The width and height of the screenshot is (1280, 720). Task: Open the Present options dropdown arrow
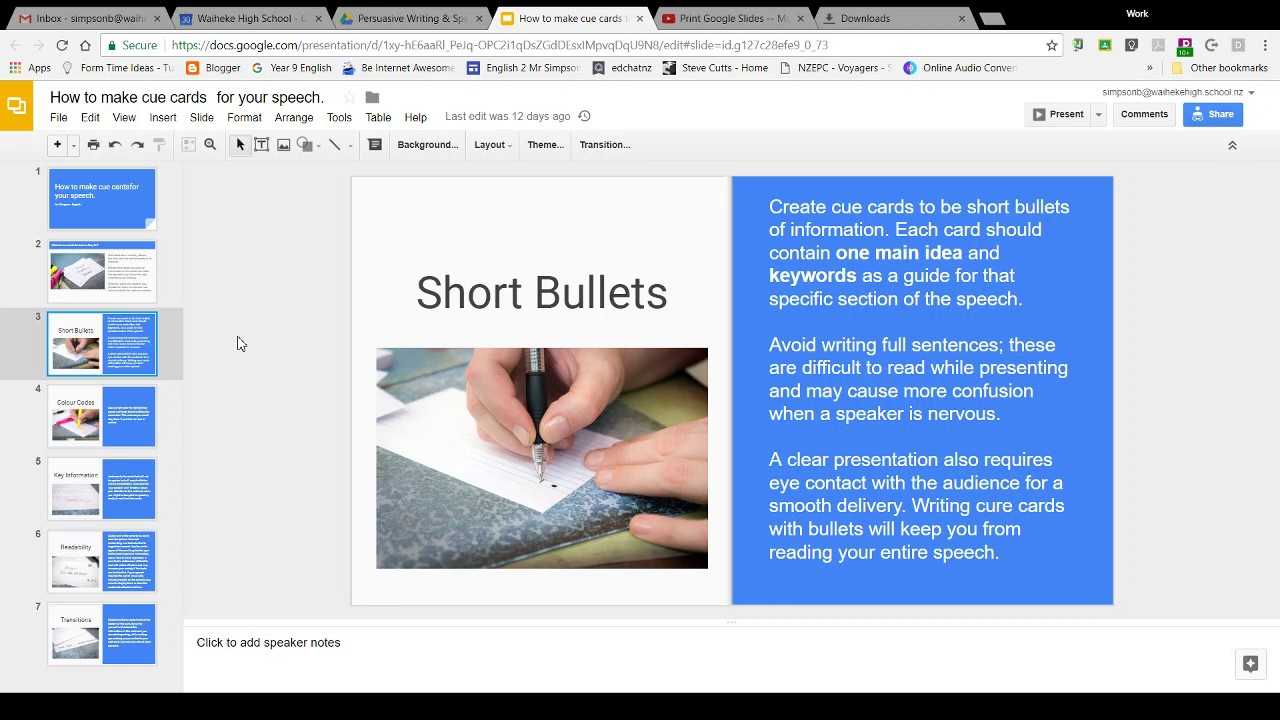tap(1097, 114)
